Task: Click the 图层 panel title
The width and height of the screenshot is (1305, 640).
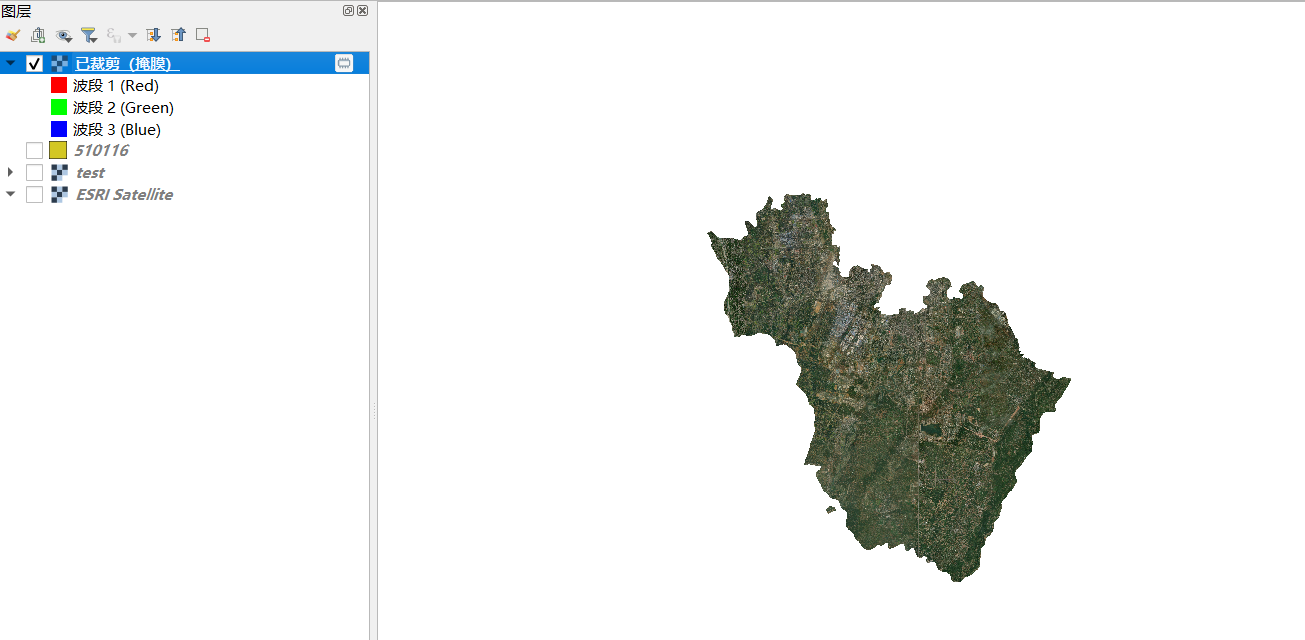Action: (16, 10)
